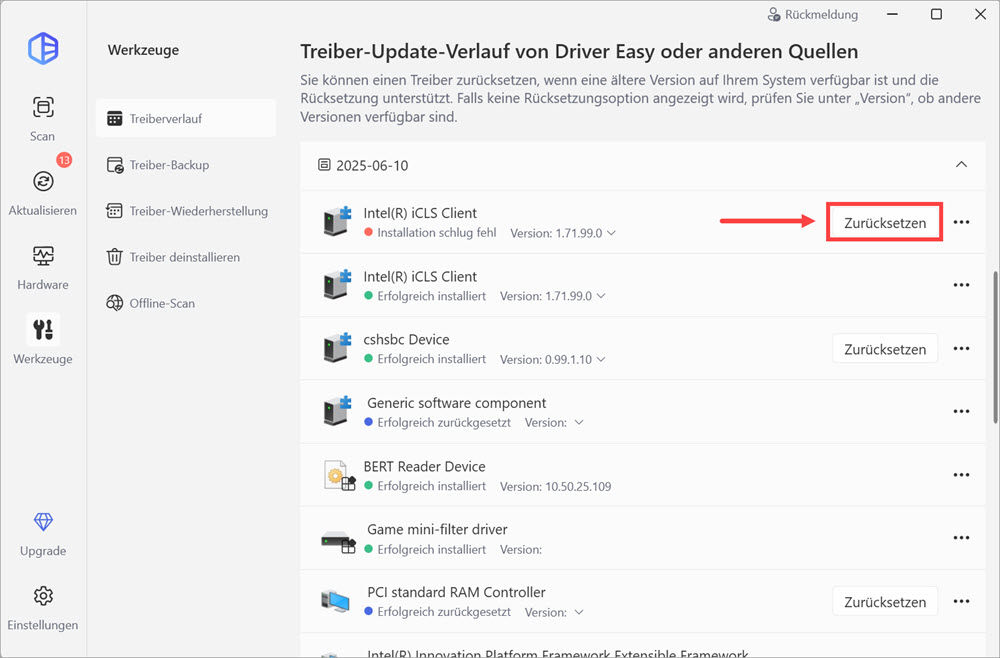Image resolution: width=1000 pixels, height=658 pixels.
Task: Open more options for PCI standard RAM Controller
Action: (961, 601)
